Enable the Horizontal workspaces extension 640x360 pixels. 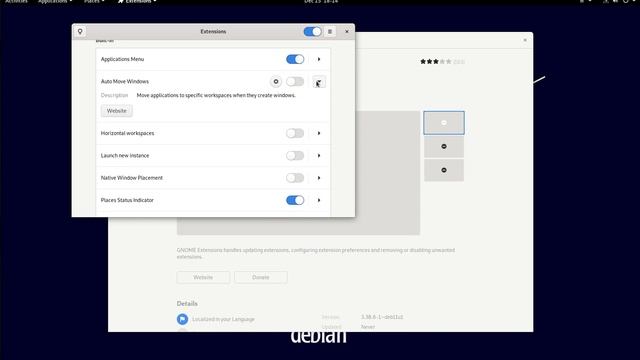(x=295, y=133)
